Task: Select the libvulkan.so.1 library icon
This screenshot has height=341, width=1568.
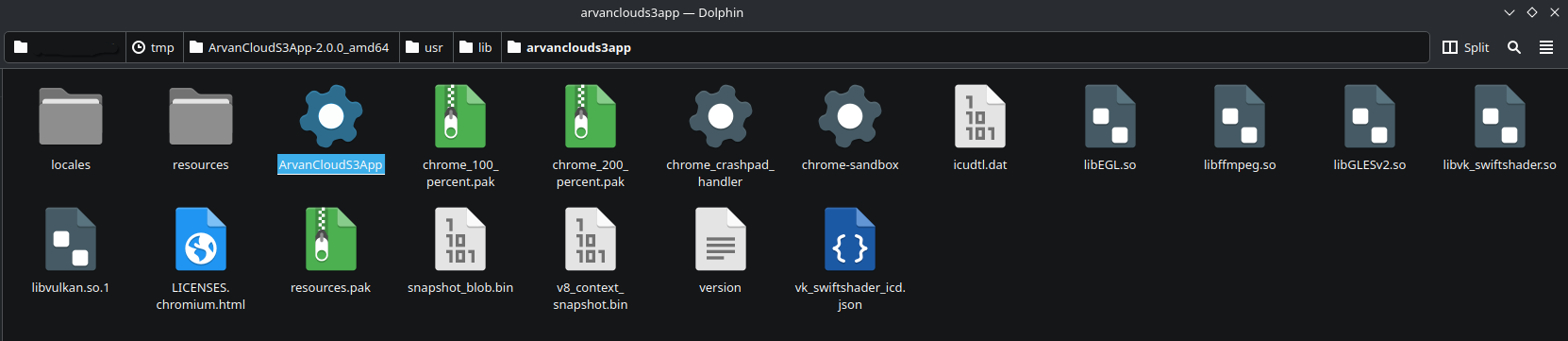Action: pos(71,239)
